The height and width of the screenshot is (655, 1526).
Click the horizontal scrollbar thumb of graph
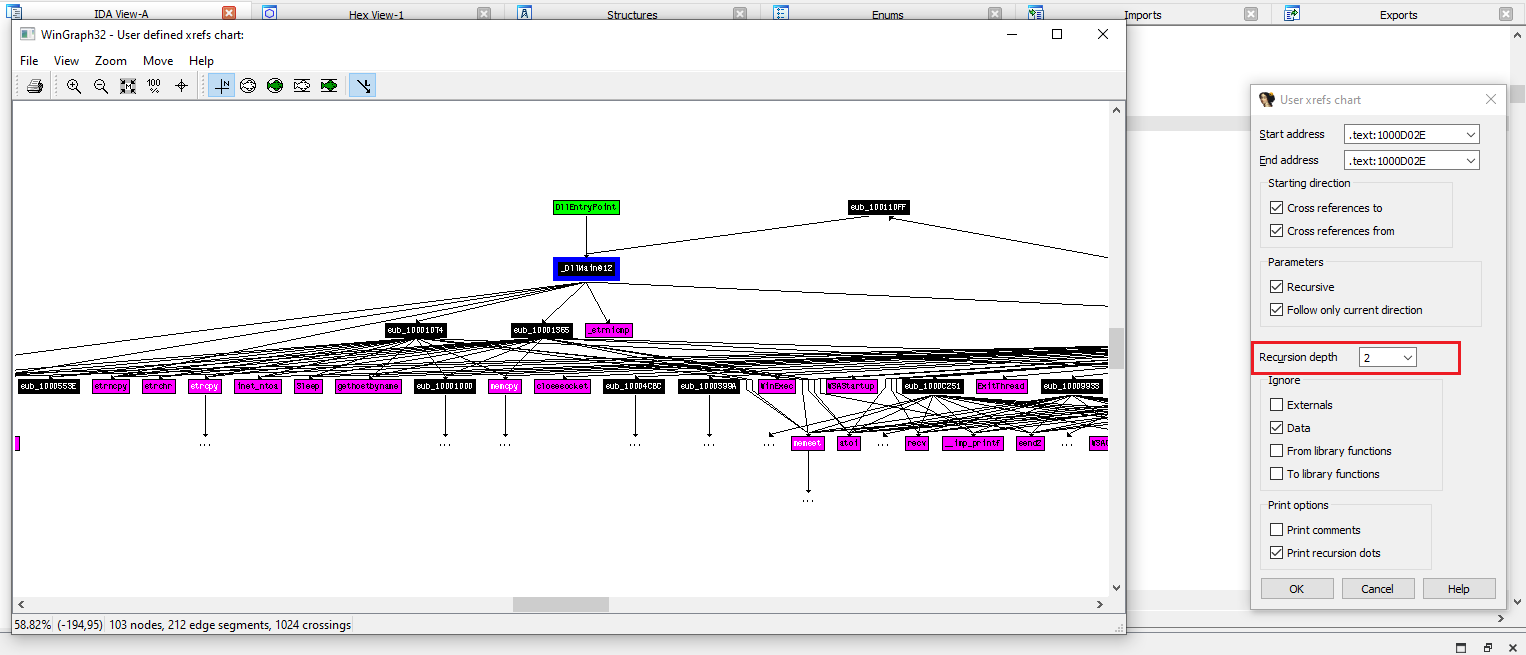pyautogui.click(x=560, y=605)
